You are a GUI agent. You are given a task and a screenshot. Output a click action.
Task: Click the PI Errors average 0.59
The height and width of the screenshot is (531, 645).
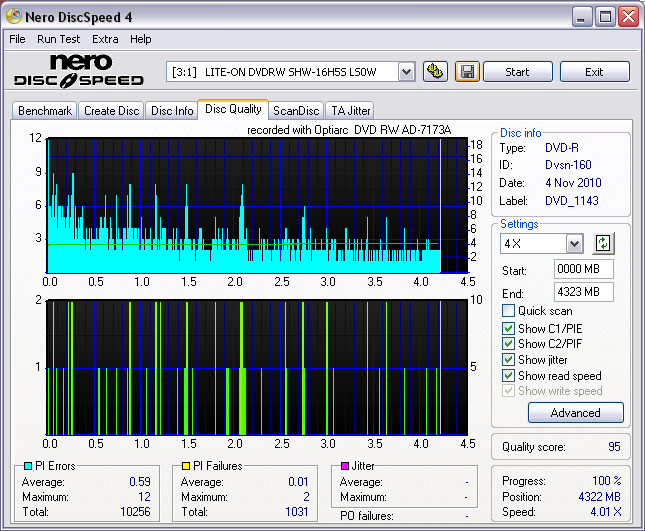point(140,482)
